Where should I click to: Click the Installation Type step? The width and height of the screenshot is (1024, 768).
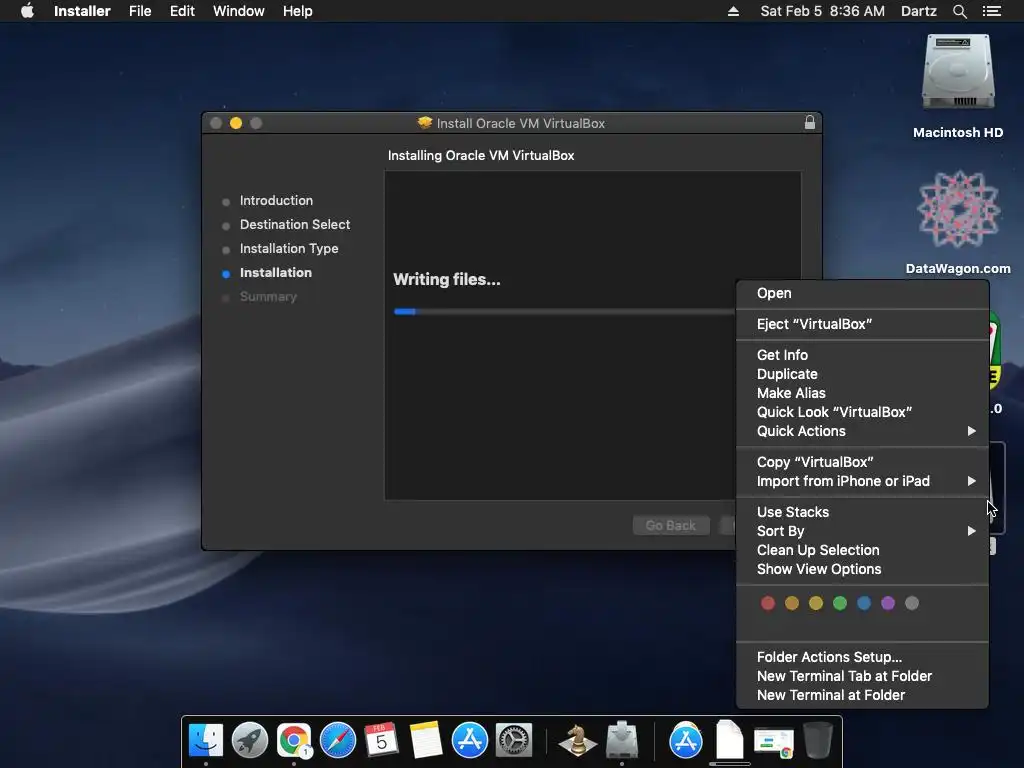pos(289,249)
